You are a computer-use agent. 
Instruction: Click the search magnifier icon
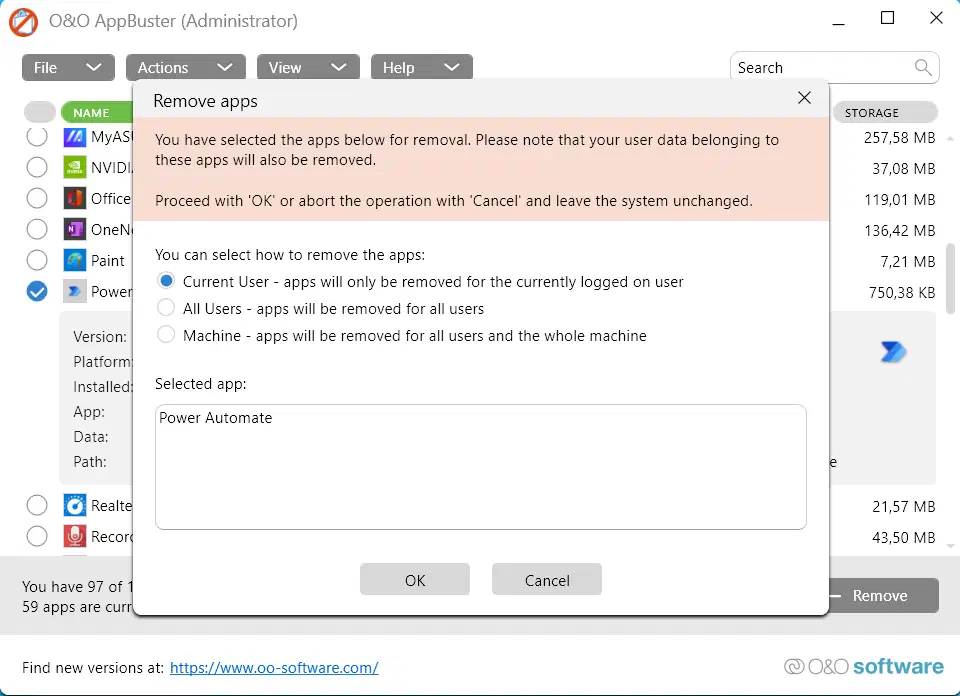tap(924, 67)
